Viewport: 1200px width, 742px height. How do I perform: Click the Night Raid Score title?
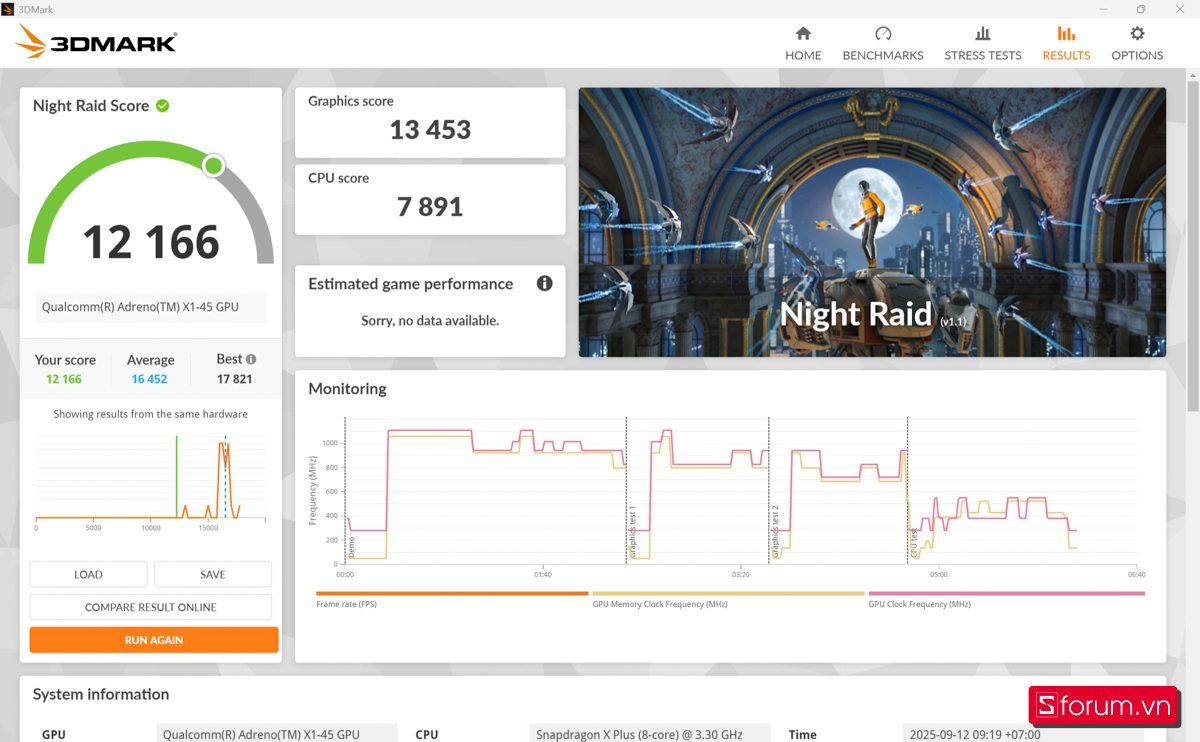tap(91, 106)
